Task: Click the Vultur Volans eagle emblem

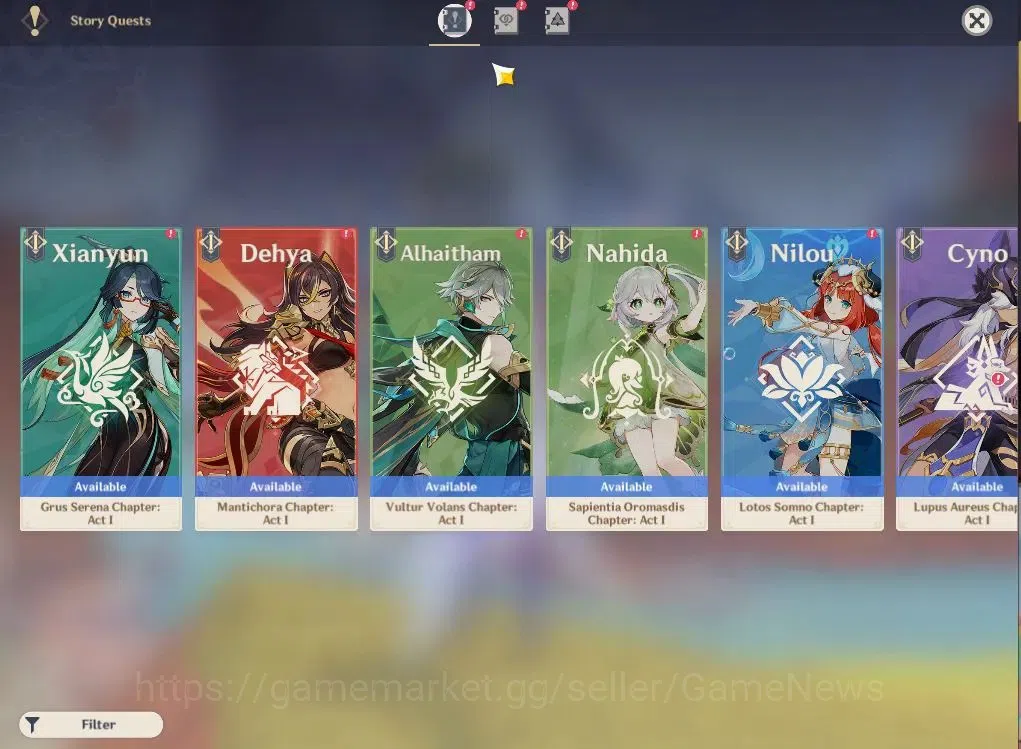Action: click(x=451, y=378)
